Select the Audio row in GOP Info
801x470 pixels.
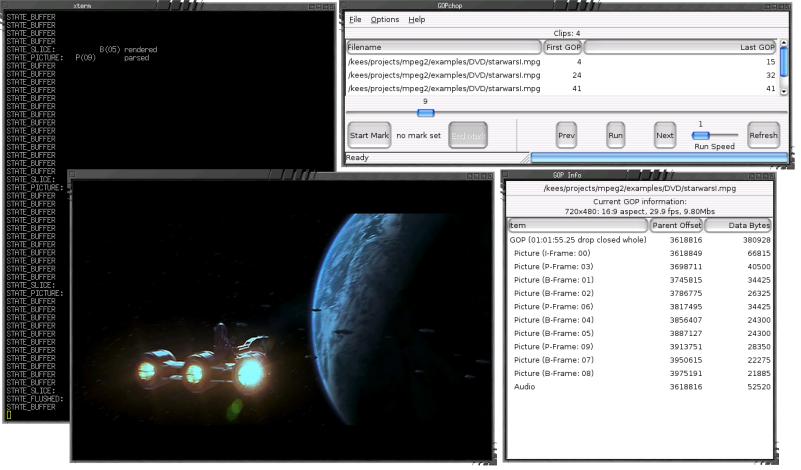pyautogui.click(x=640, y=387)
